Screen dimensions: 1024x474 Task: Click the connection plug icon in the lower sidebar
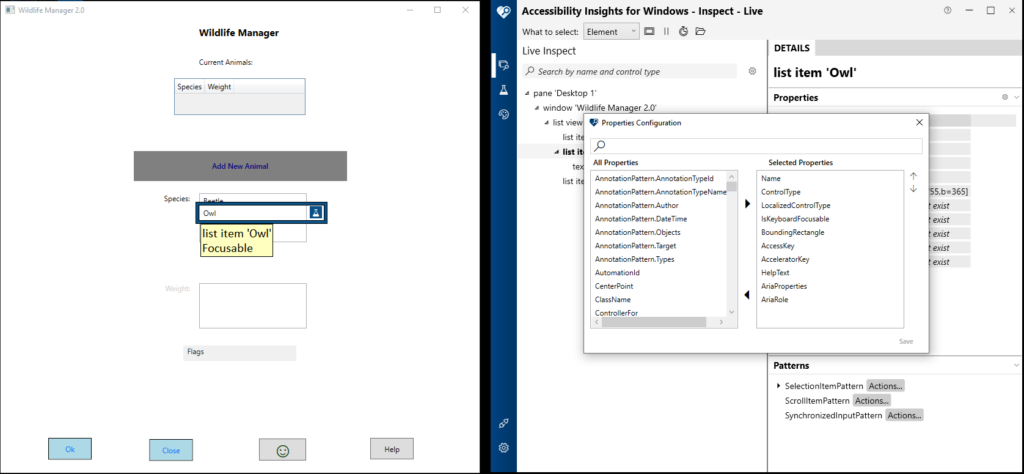(504, 423)
